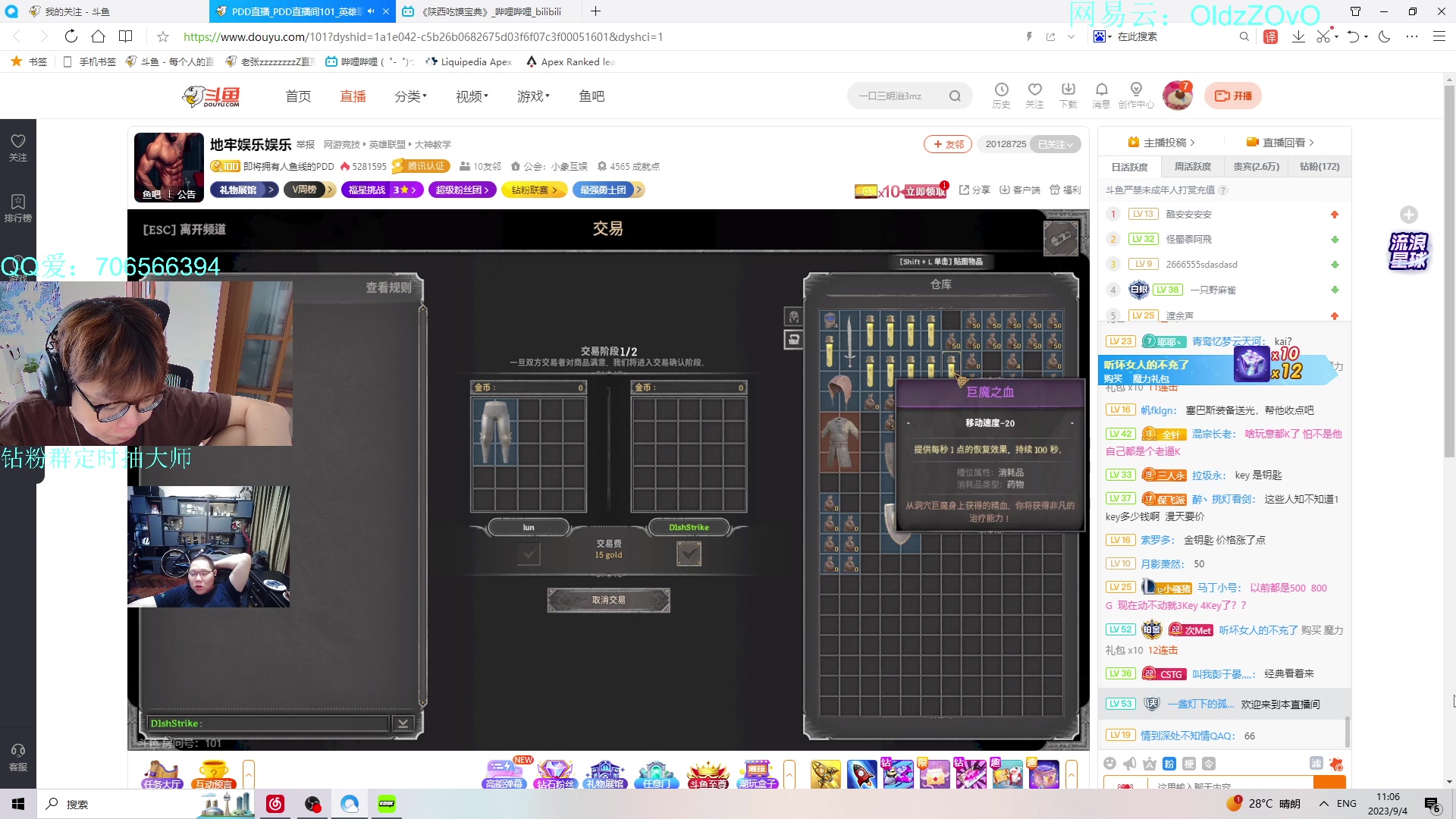Screen dimensions: 1456x819
Task: Click the Douyu search input field
Action: [x=900, y=96]
